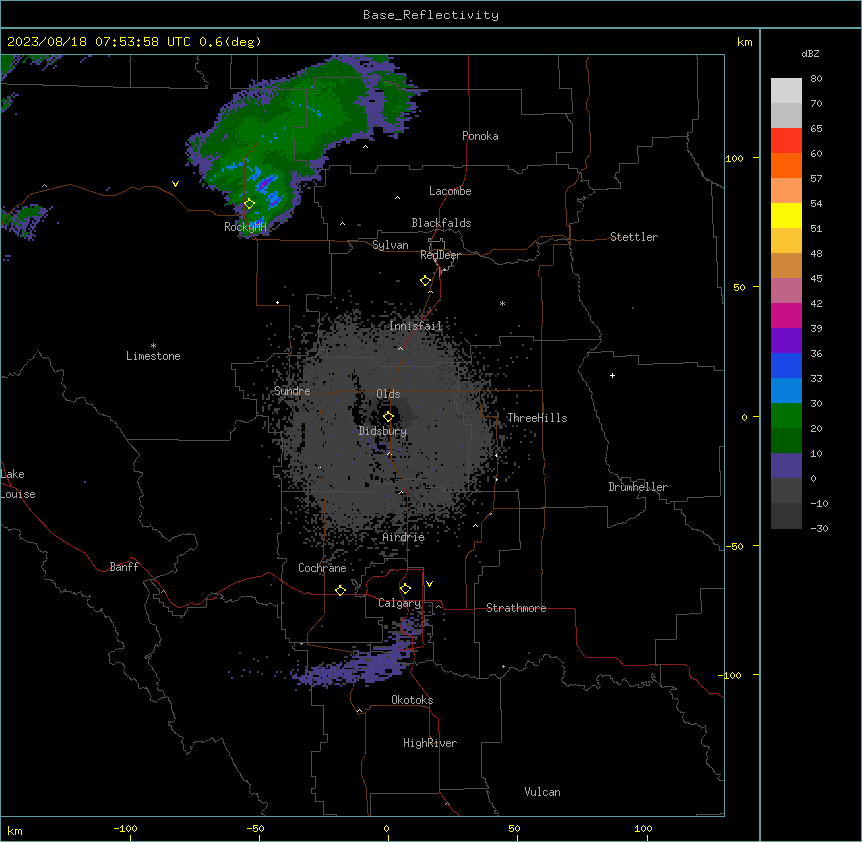
Task: Click the yellow diamond marker at RockyMH
Action: [249, 204]
